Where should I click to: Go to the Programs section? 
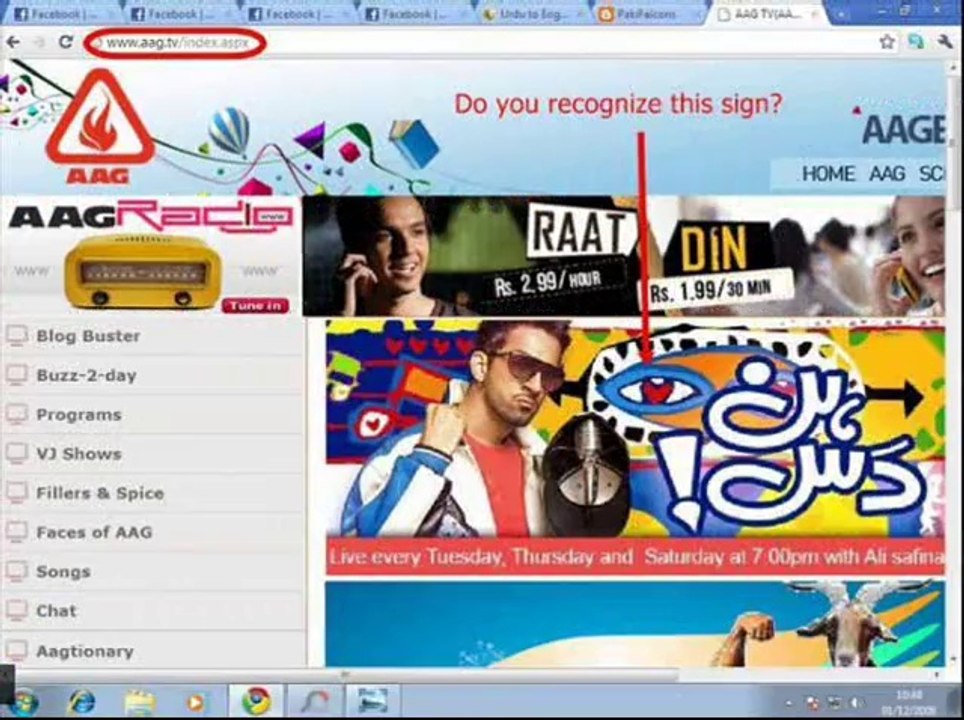(x=79, y=415)
